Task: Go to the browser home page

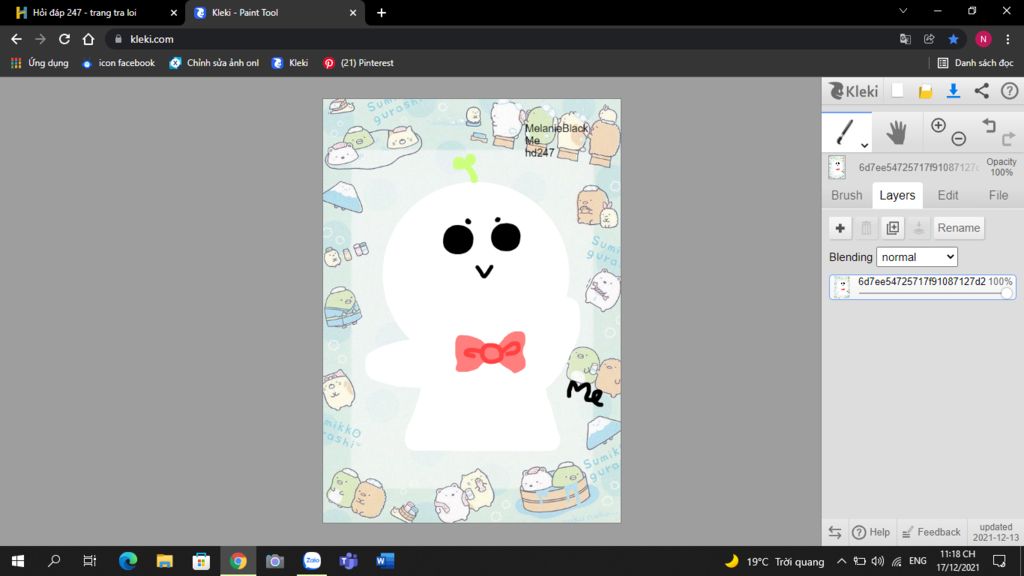Action: pyautogui.click(x=88, y=39)
